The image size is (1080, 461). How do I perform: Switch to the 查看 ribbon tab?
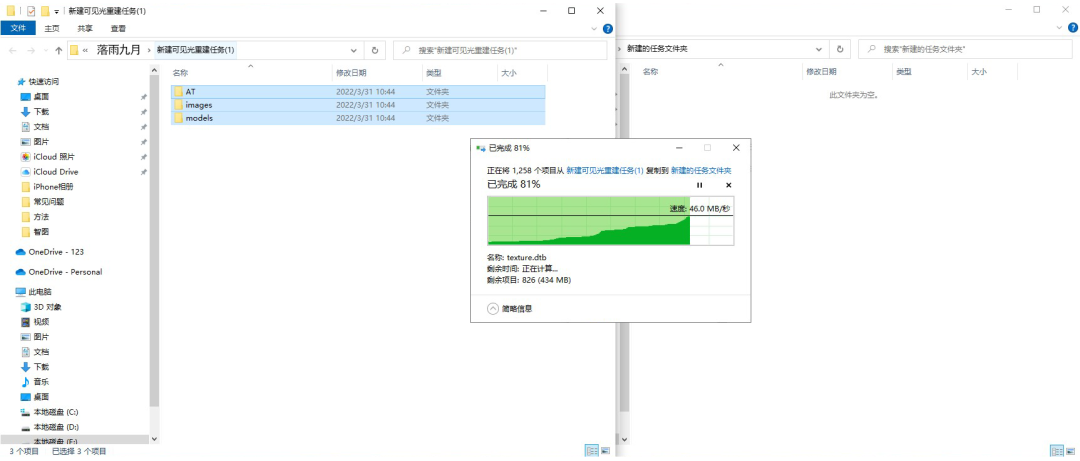pos(118,29)
